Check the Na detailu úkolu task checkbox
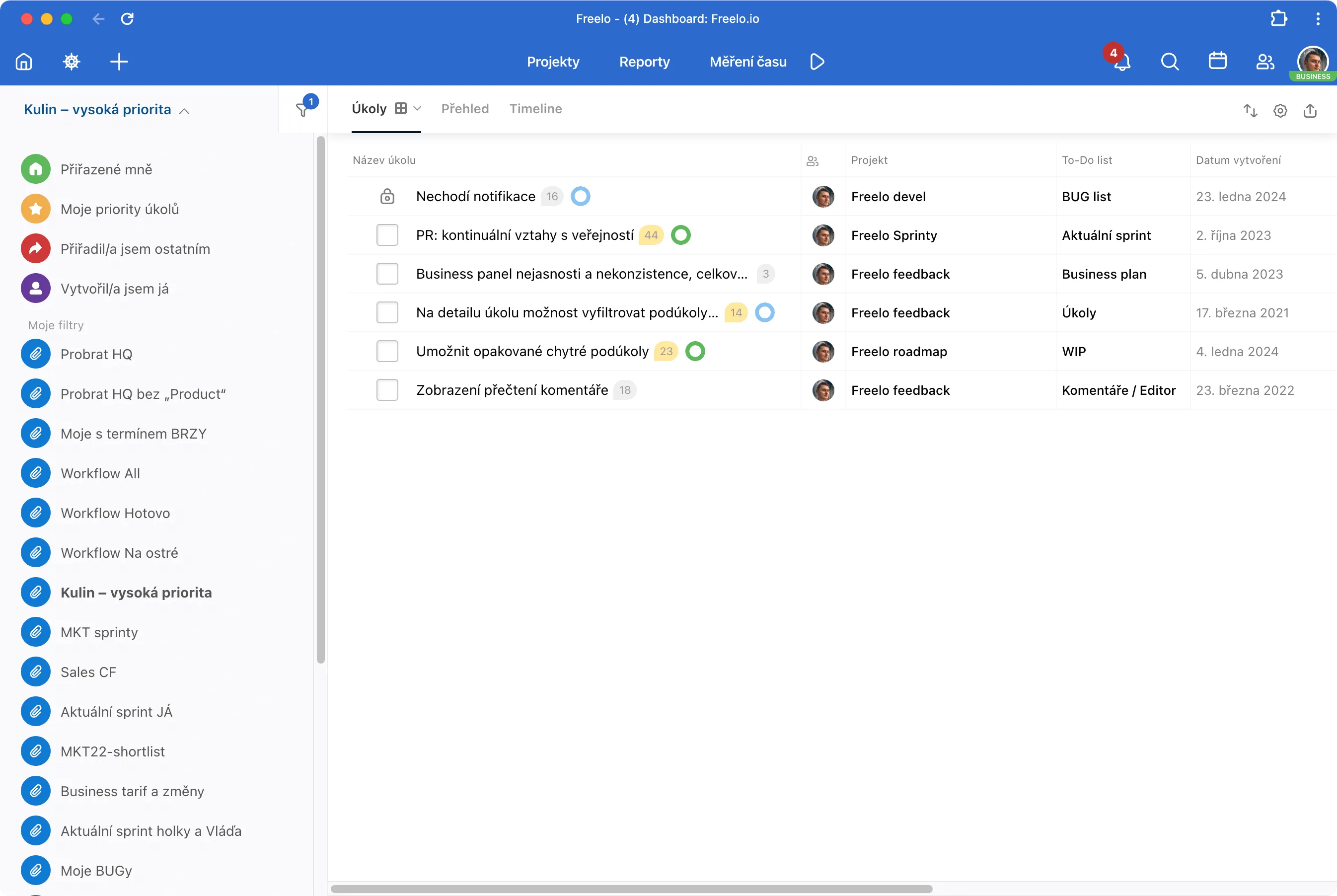The height and width of the screenshot is (896, 1337). coord(387,312)
